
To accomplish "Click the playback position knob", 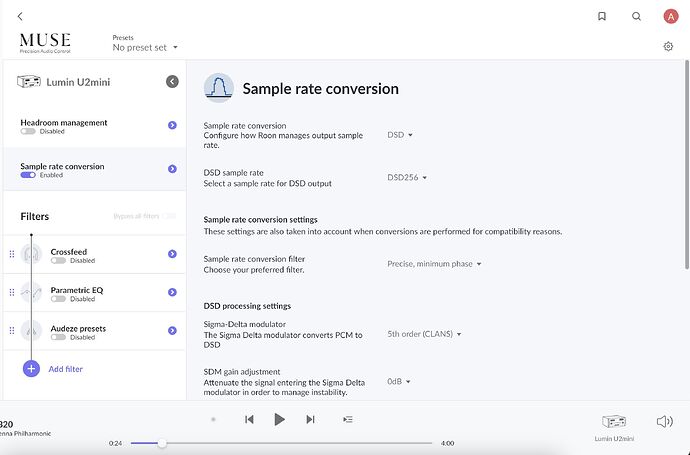I will coord(162,443).
